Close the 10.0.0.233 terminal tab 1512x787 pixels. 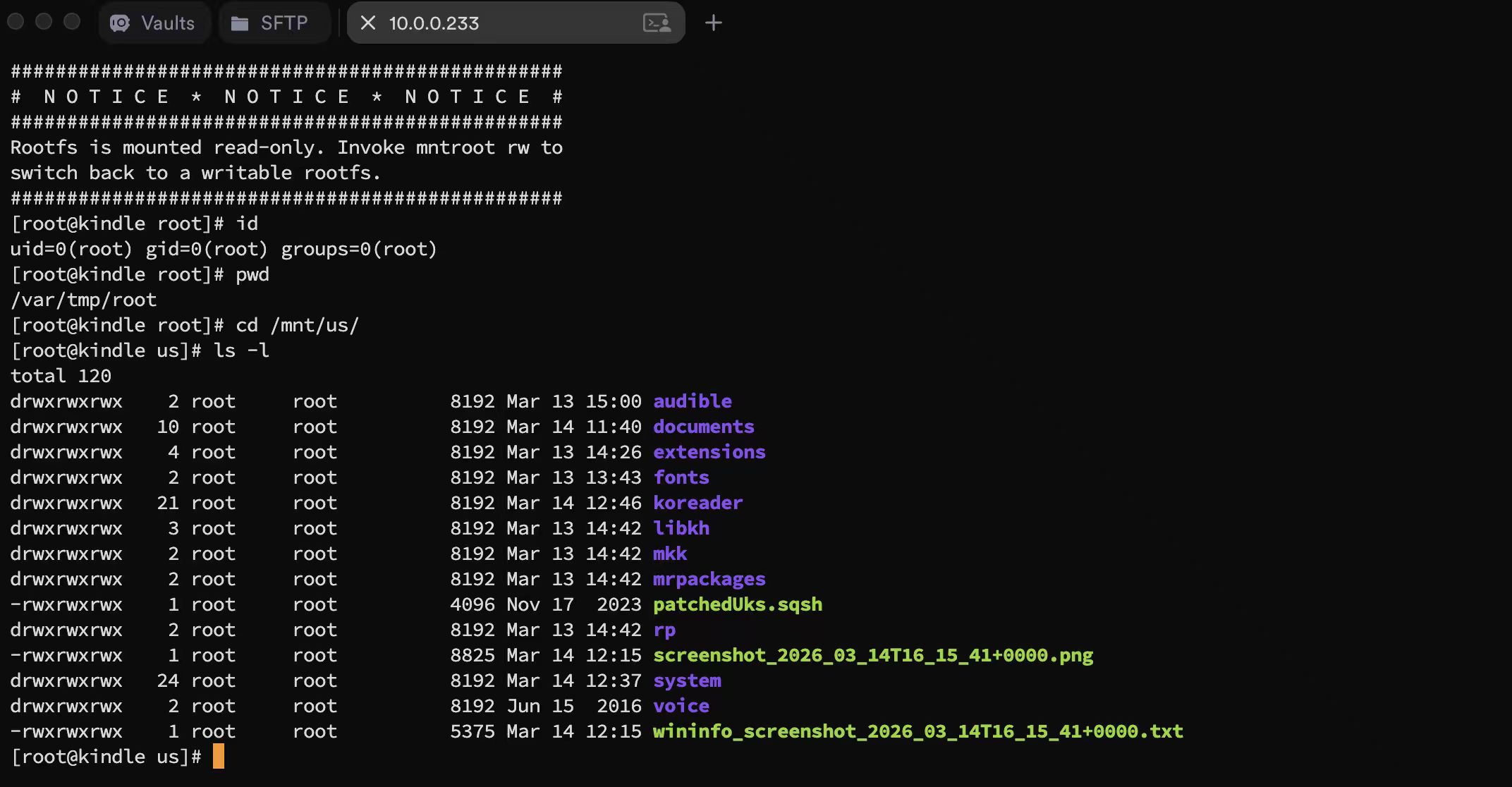click(x=367, y=23)
